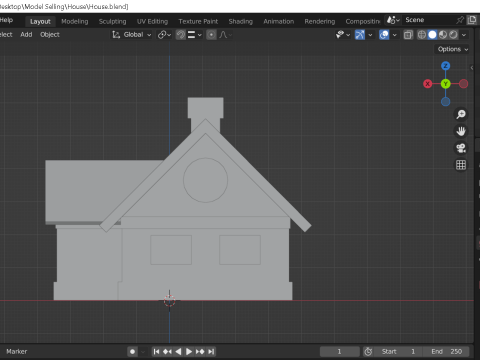Click the 3D cursor at the origin

click(169, 301)
